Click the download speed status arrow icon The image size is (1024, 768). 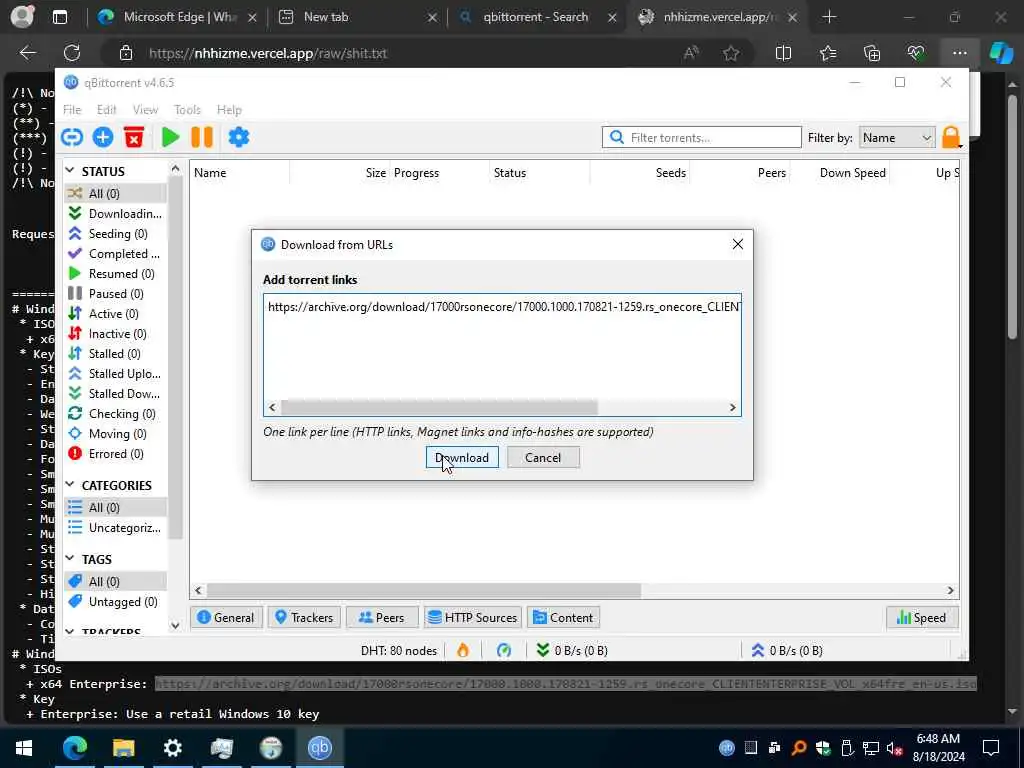(542, 650)
